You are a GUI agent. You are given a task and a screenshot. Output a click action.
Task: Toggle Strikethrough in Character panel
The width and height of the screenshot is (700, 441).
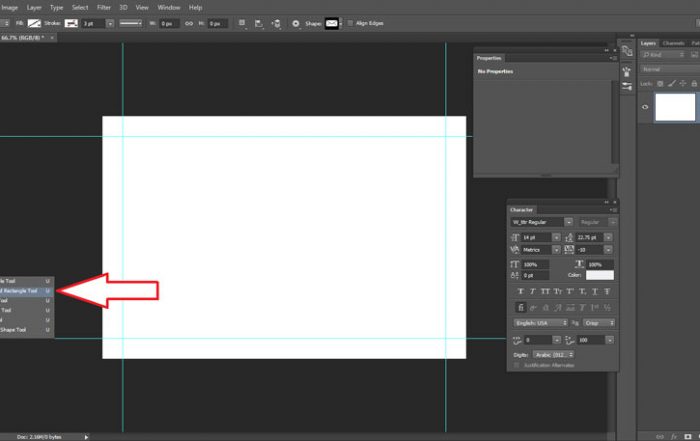pyautogui.click(x=607, y=291)
